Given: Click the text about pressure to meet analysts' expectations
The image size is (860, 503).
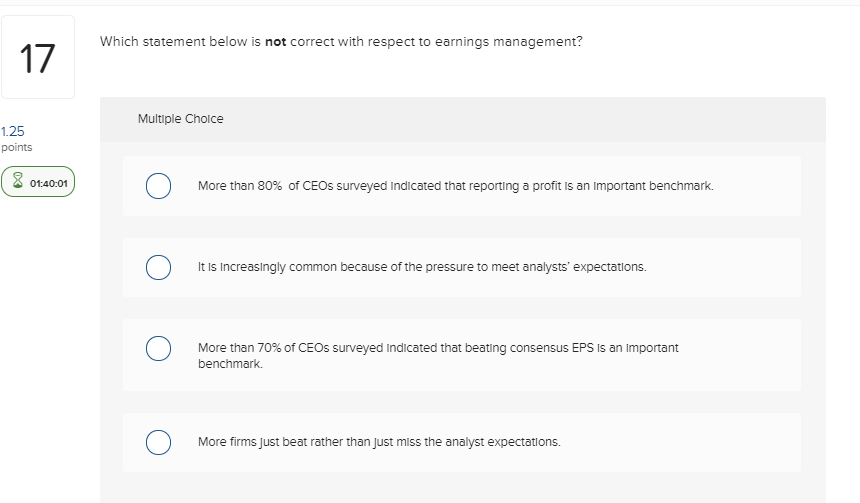Looking at the screenshot, I should click(422, 267).
